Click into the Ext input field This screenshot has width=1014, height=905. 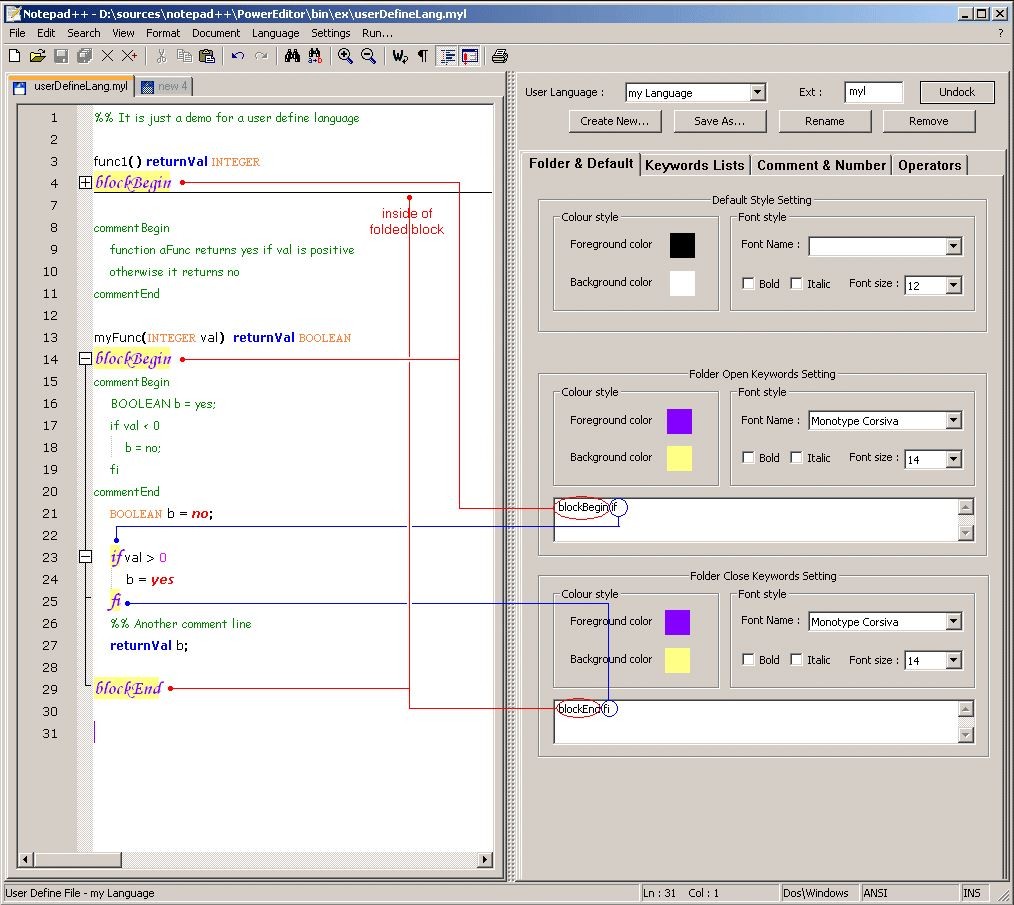pyautogui.click(x=872, y=92)
